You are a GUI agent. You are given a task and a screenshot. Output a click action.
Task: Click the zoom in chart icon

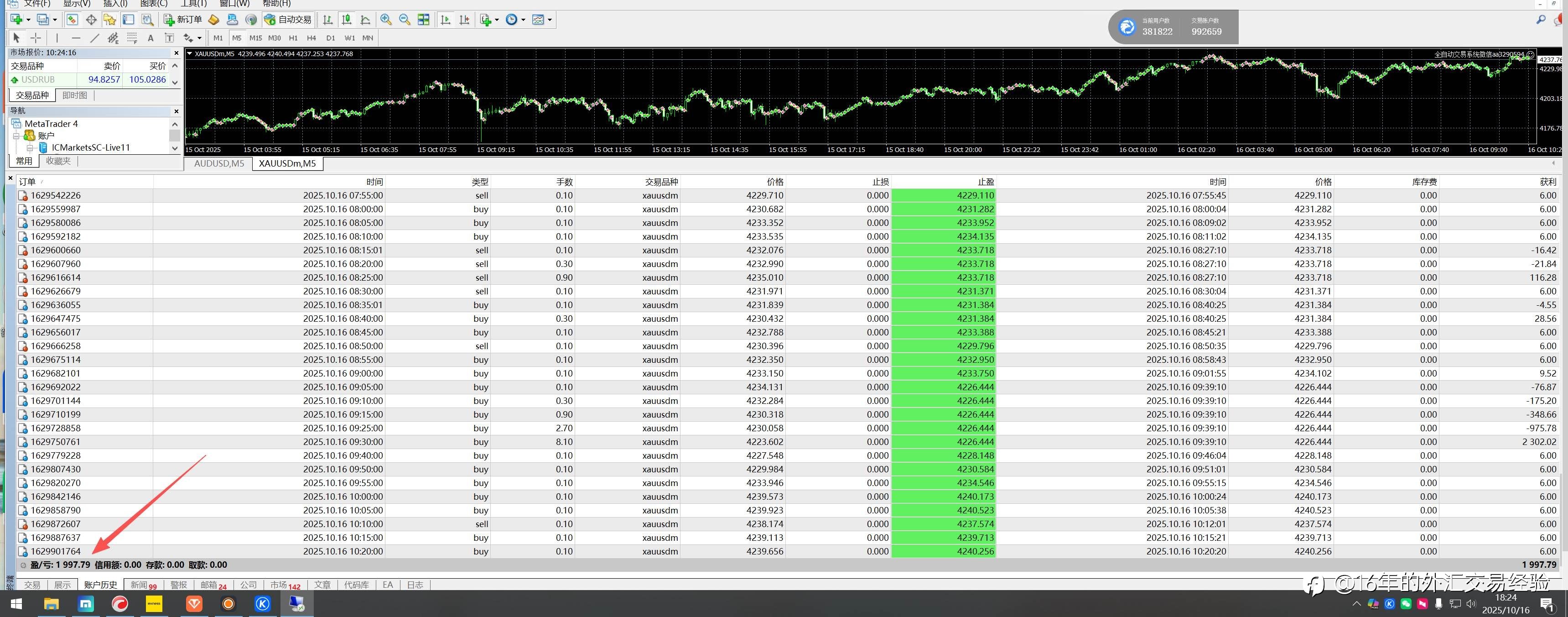[386, 20]
